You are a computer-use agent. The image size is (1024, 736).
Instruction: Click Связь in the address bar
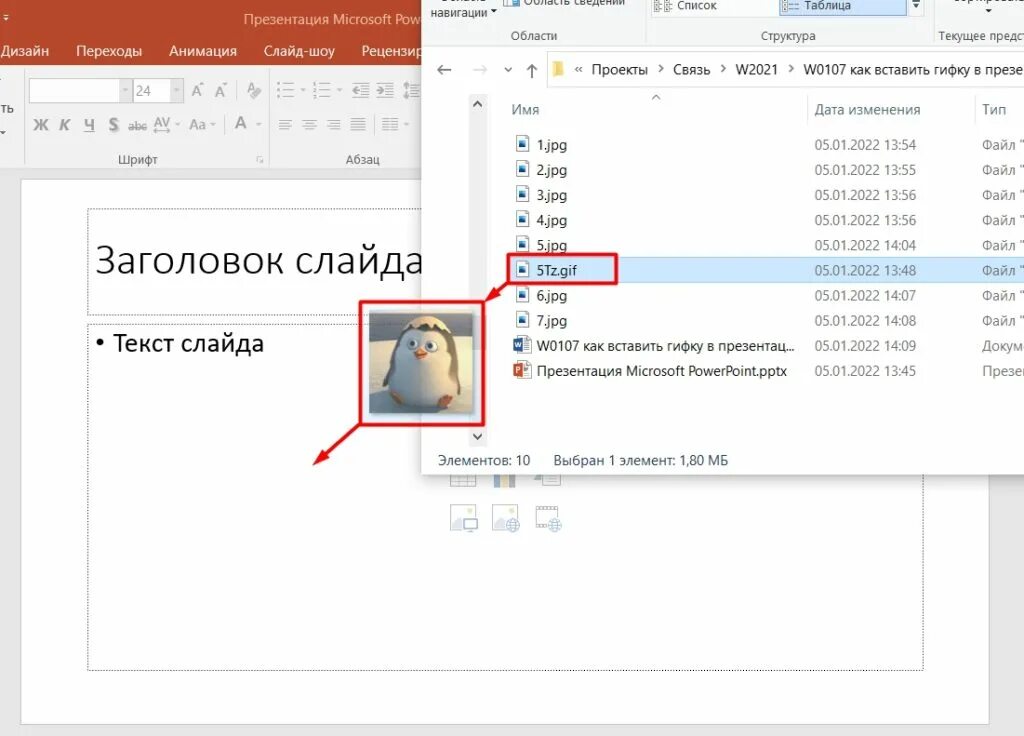(x=692, y=70)
